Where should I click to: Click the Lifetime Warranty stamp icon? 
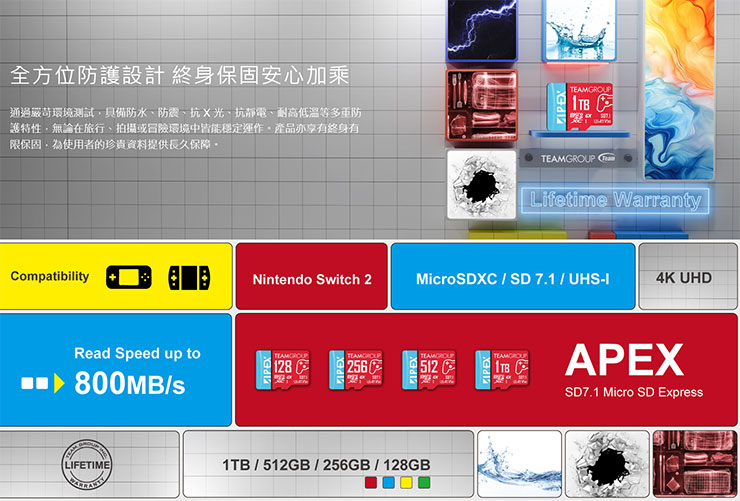[x=87, y=465]
